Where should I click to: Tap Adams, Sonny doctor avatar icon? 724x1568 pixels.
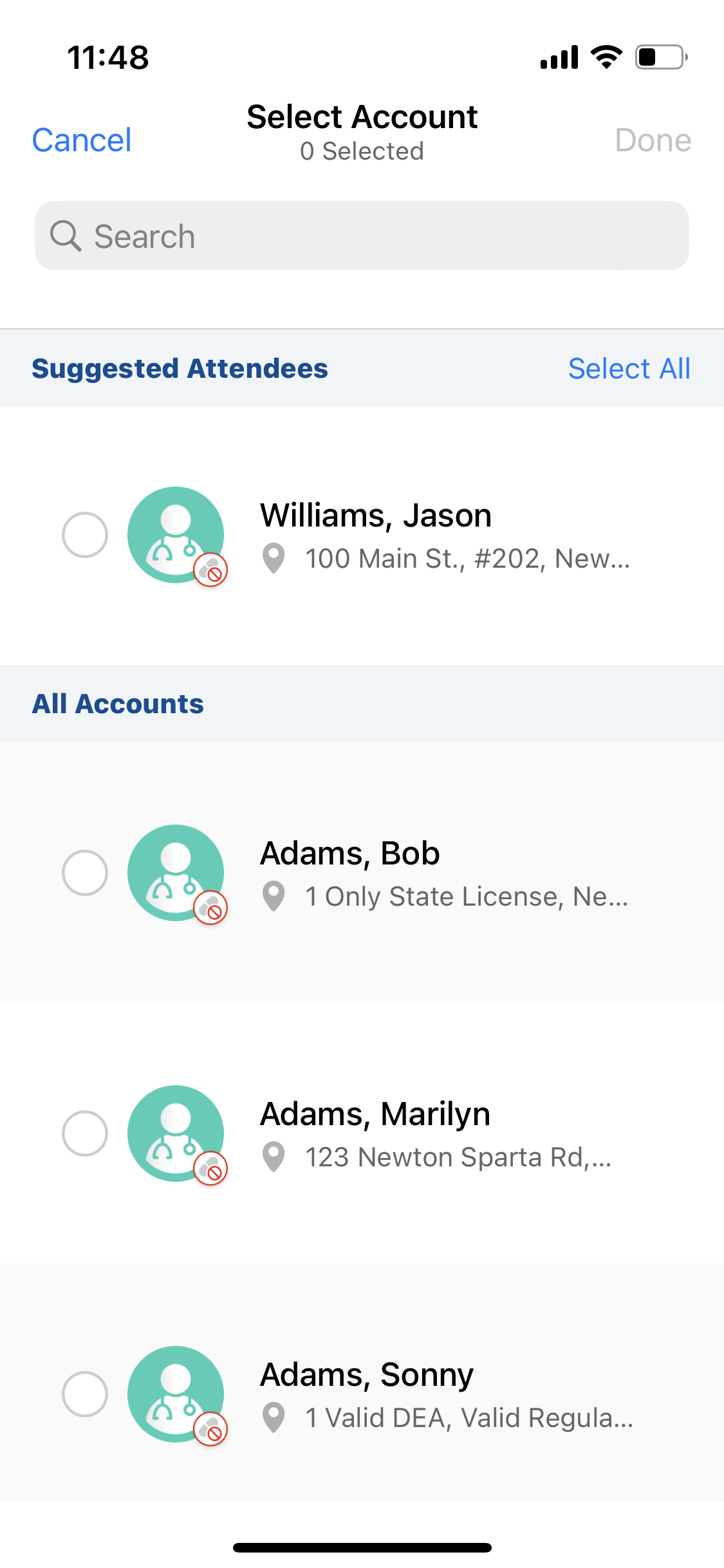tap(175, 1394)
